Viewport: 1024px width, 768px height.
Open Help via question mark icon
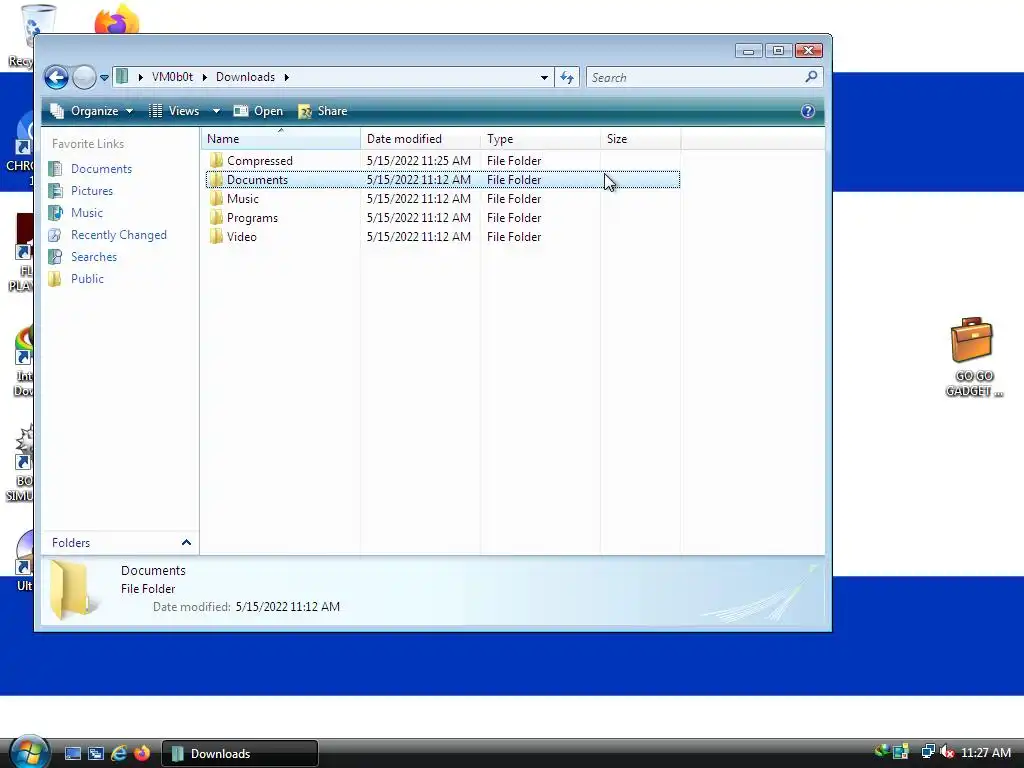click(x=808, y=111)
